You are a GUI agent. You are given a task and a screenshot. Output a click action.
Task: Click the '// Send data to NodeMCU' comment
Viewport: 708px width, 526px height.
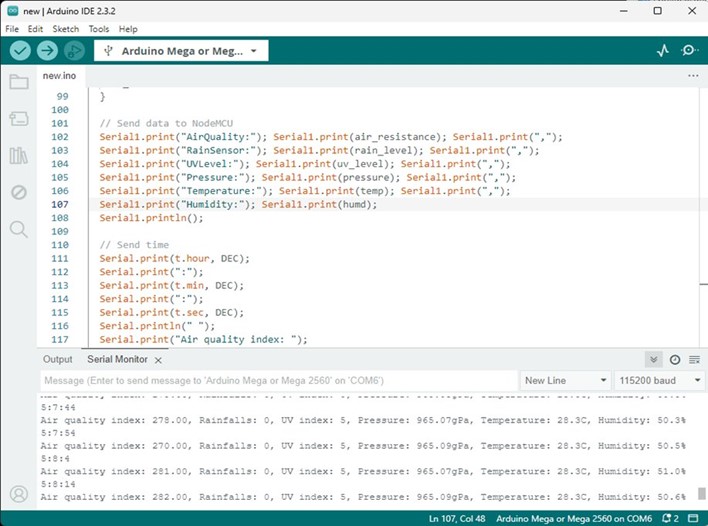click(x=166, y=123)
